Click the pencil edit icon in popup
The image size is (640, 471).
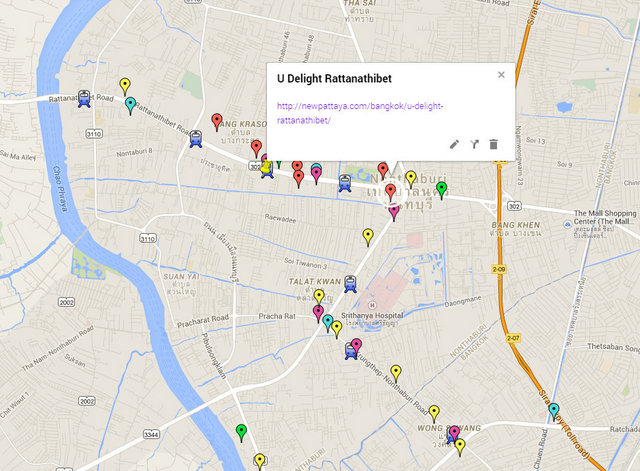click(454, 144)
